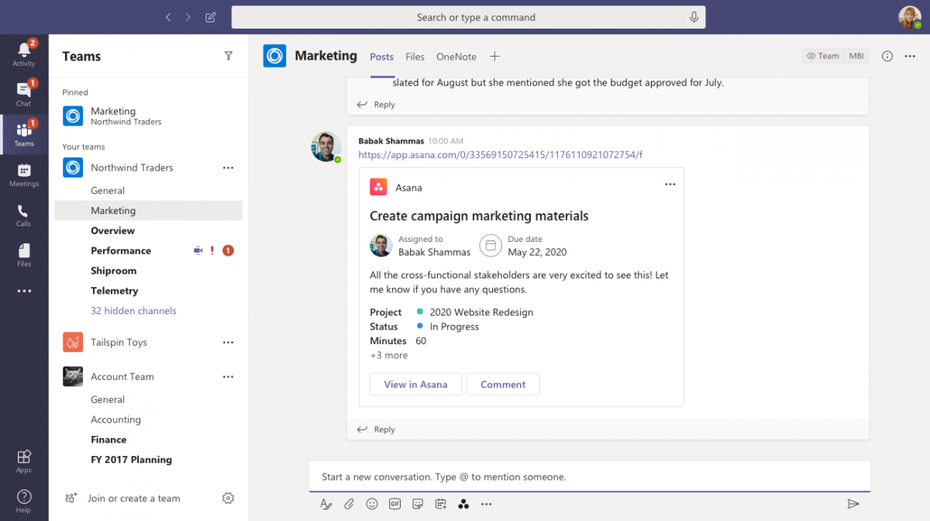
Task: Send the message with arrow icon
Action: click(853, 504)
